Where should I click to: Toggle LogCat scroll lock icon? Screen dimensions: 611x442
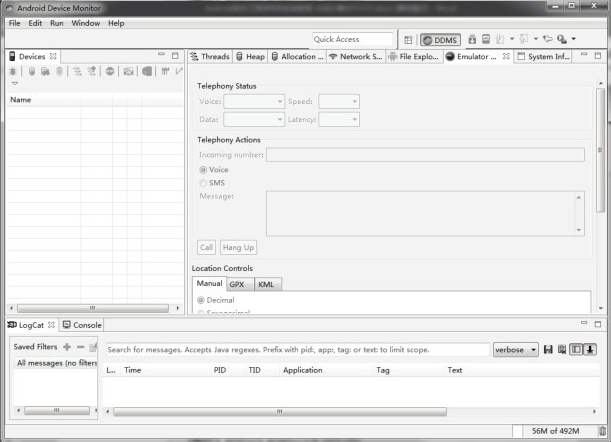pos(589,350)
